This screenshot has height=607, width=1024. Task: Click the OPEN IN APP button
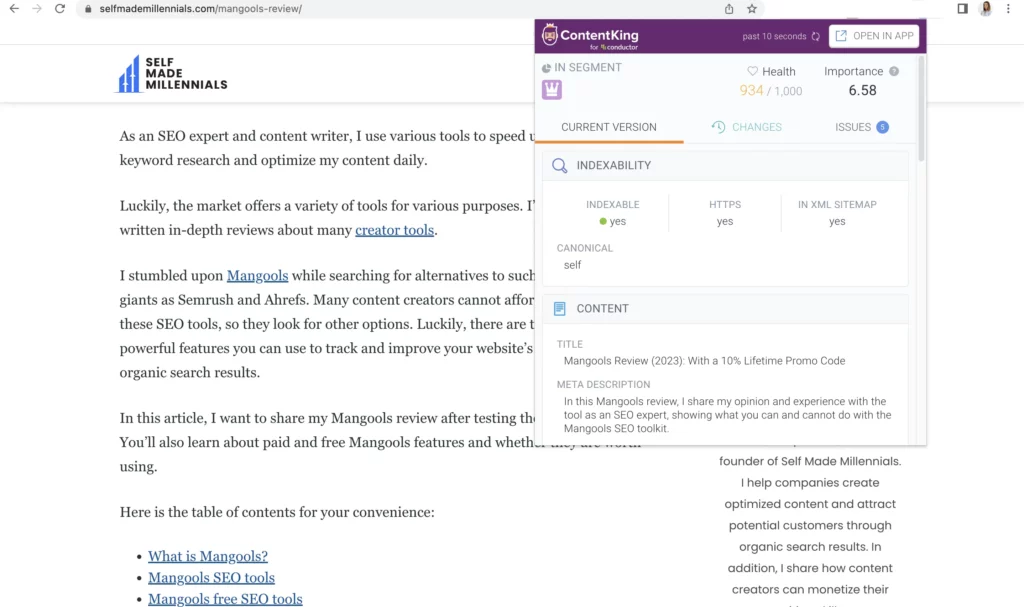click(874, 36)
